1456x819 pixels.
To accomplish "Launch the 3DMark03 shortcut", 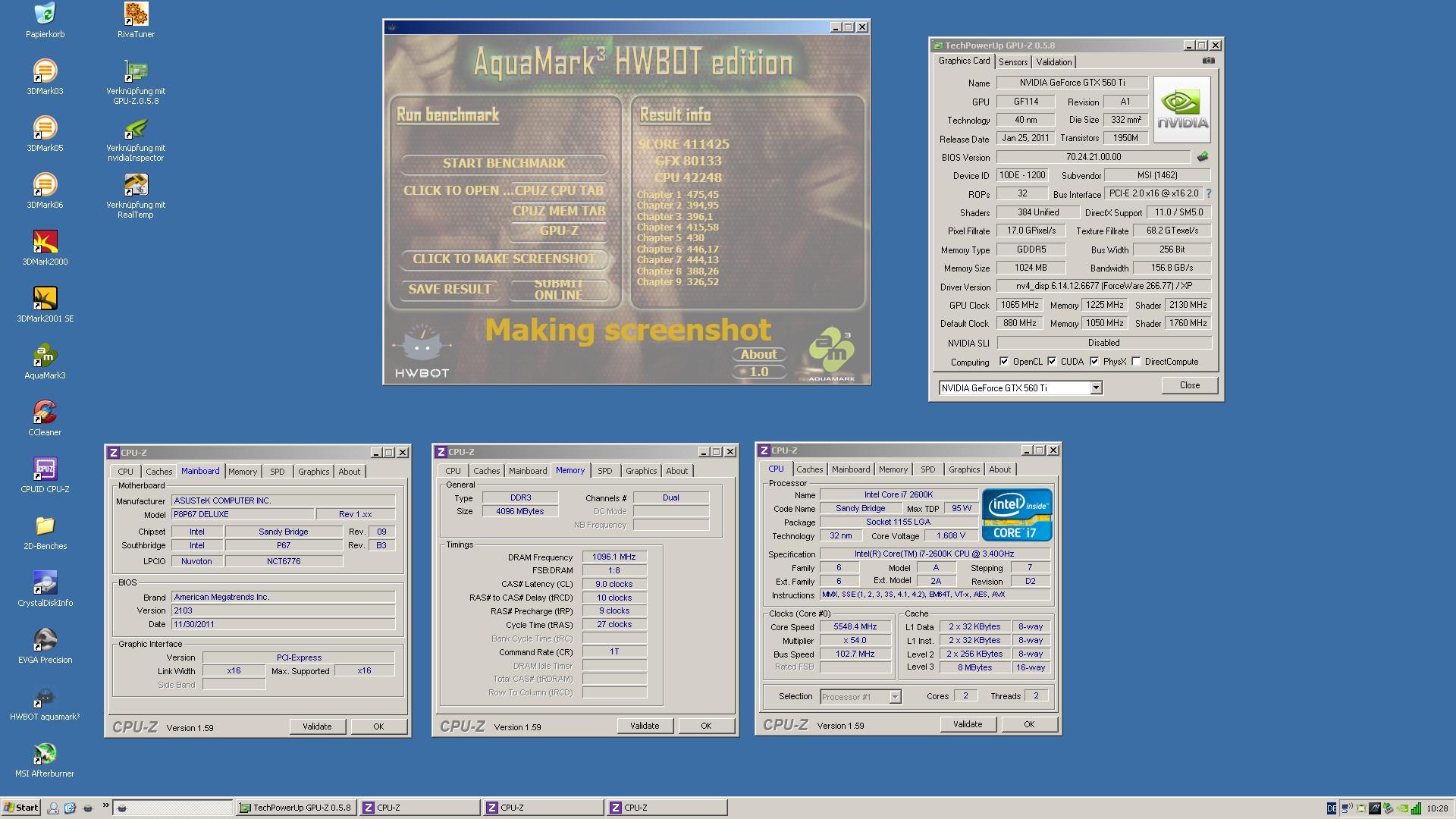I will pos(45,71).
